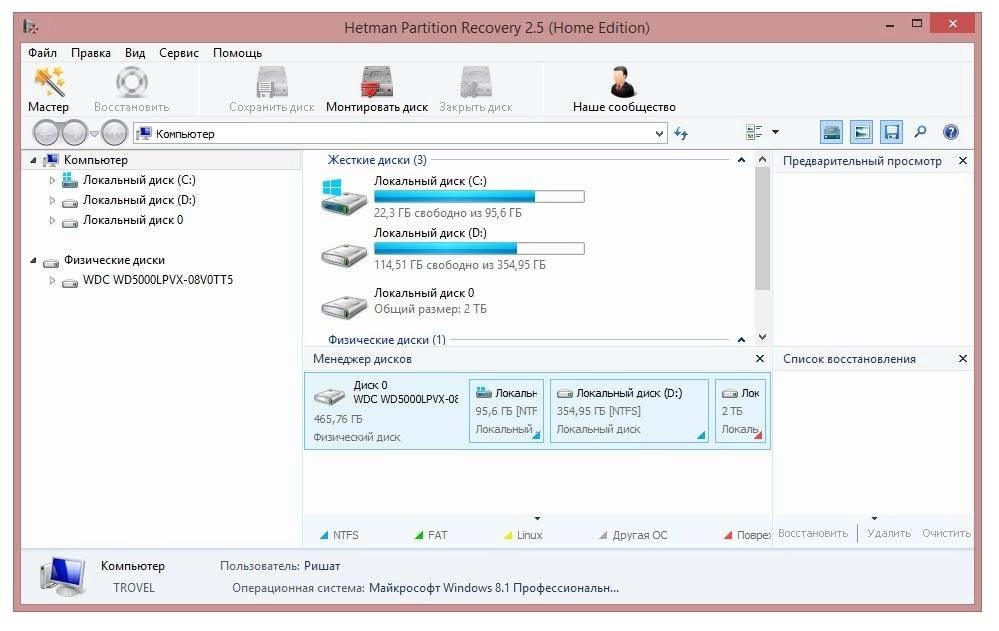This screenshot has width=999, height=631.
Task: Collapse Физические диски tree node
Action: (x=33, y=261)
